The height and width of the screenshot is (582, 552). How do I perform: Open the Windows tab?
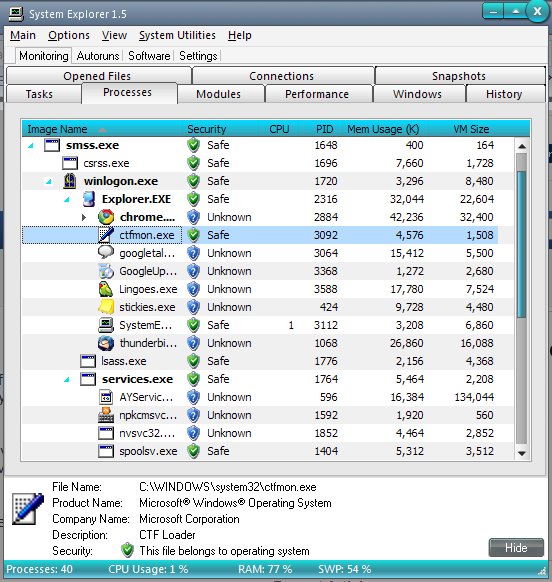(x=418, y=94)
